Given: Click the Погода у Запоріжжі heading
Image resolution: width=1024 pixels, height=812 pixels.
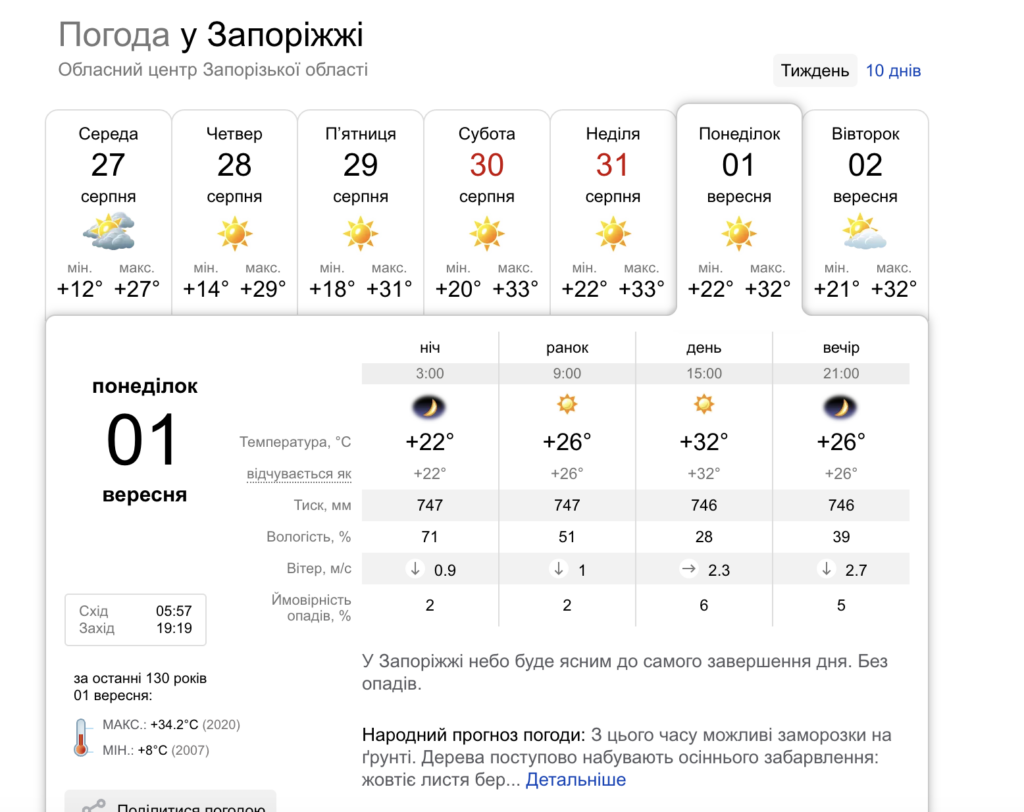Looking at the screenshot, I should 211,36.
